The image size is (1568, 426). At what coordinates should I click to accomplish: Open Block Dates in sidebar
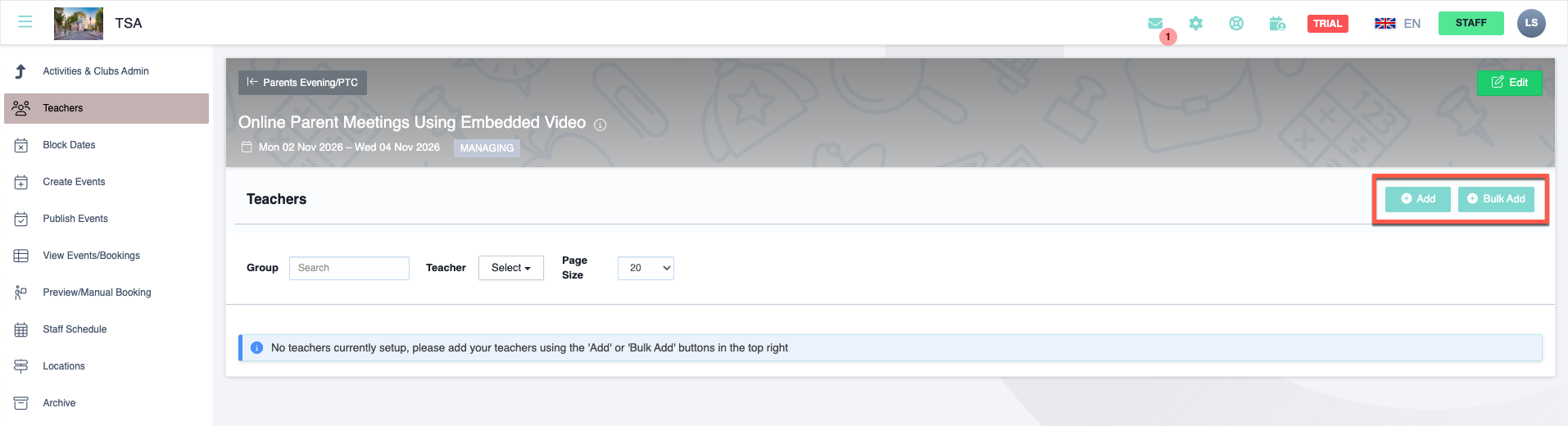pos(69,145)
